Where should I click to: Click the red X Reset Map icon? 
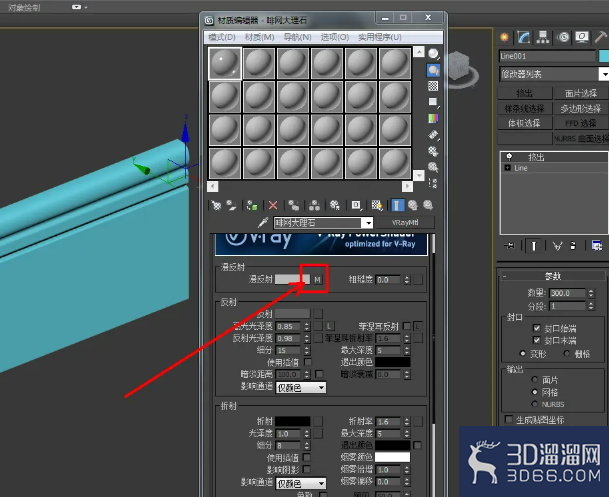[x=273, y=205]
